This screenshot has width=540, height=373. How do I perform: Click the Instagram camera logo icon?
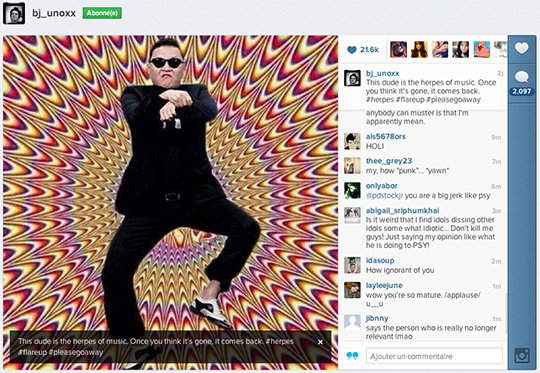click(522, 355)
